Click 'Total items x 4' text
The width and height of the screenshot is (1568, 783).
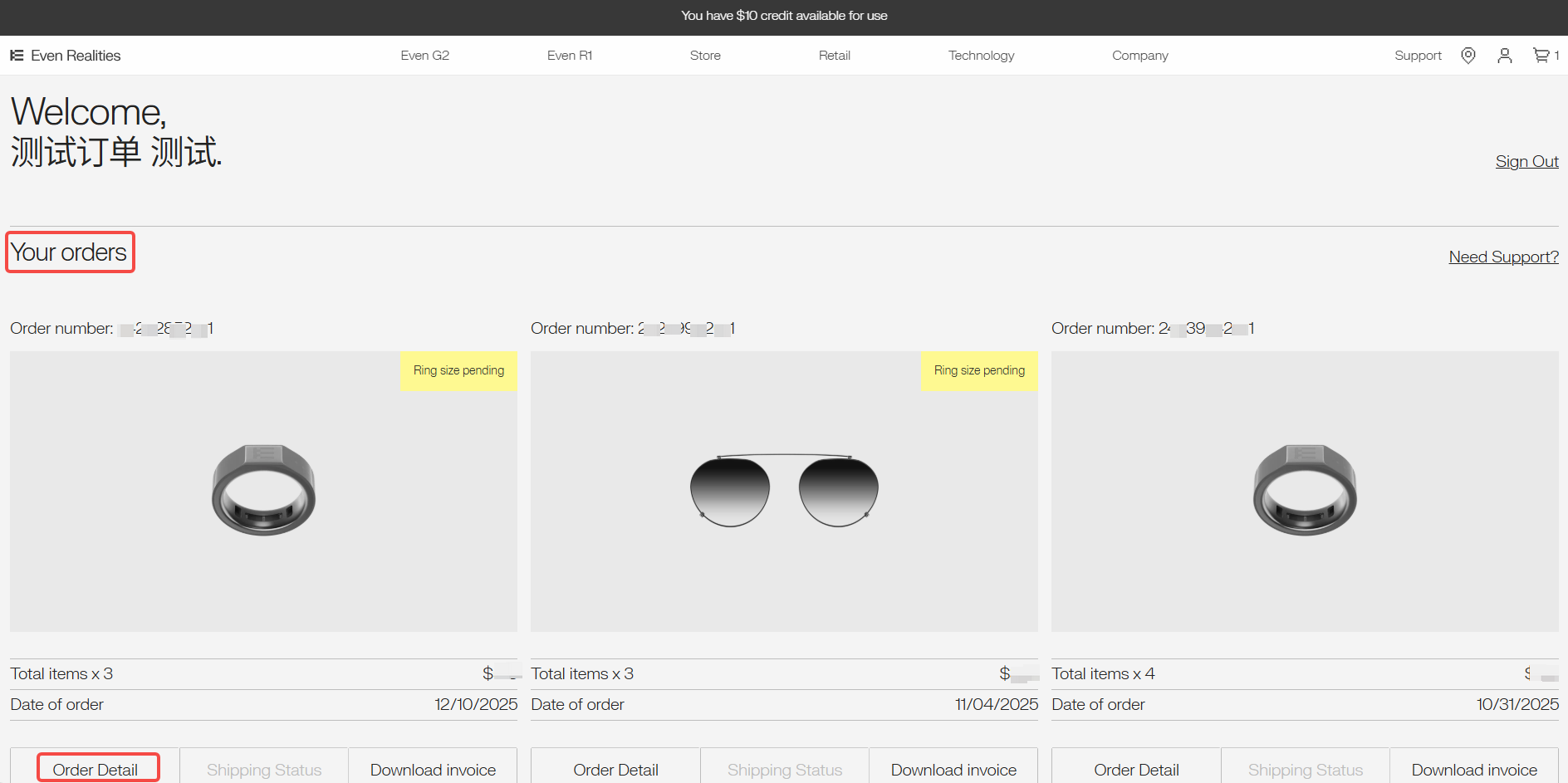(1103, 673)
